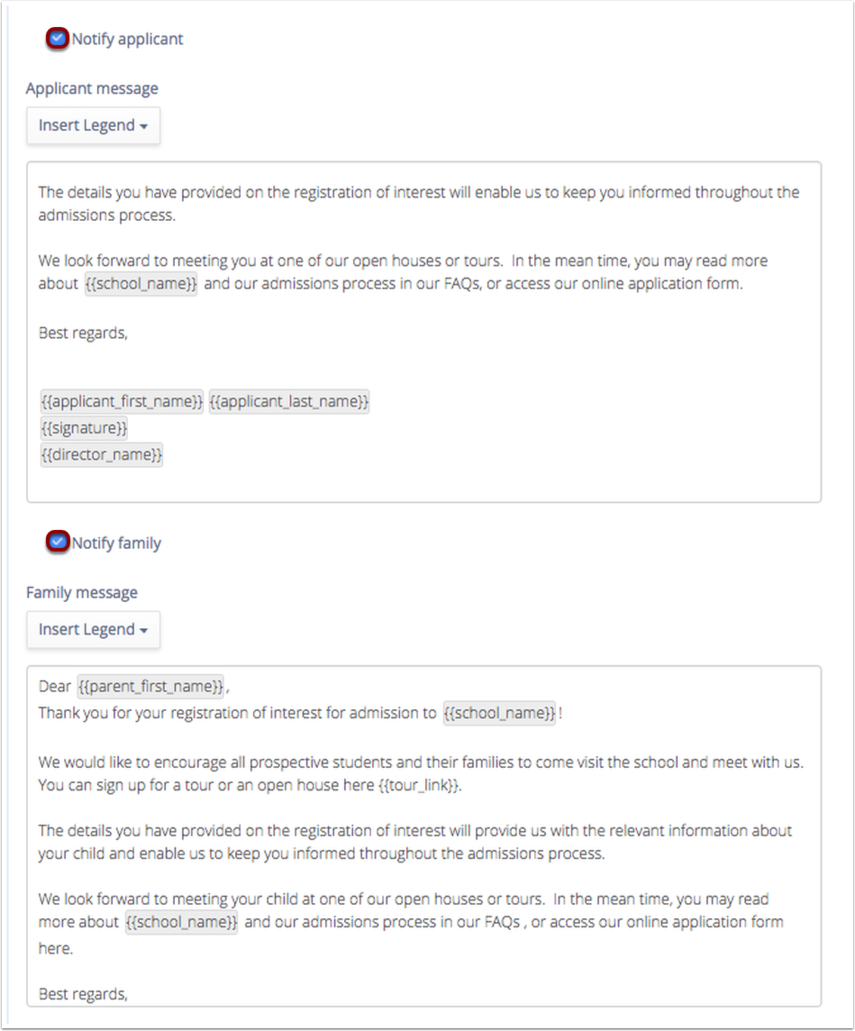
Task: Open Insert Legend dropdown under Applicant message
Action: (x=93, y=126)
